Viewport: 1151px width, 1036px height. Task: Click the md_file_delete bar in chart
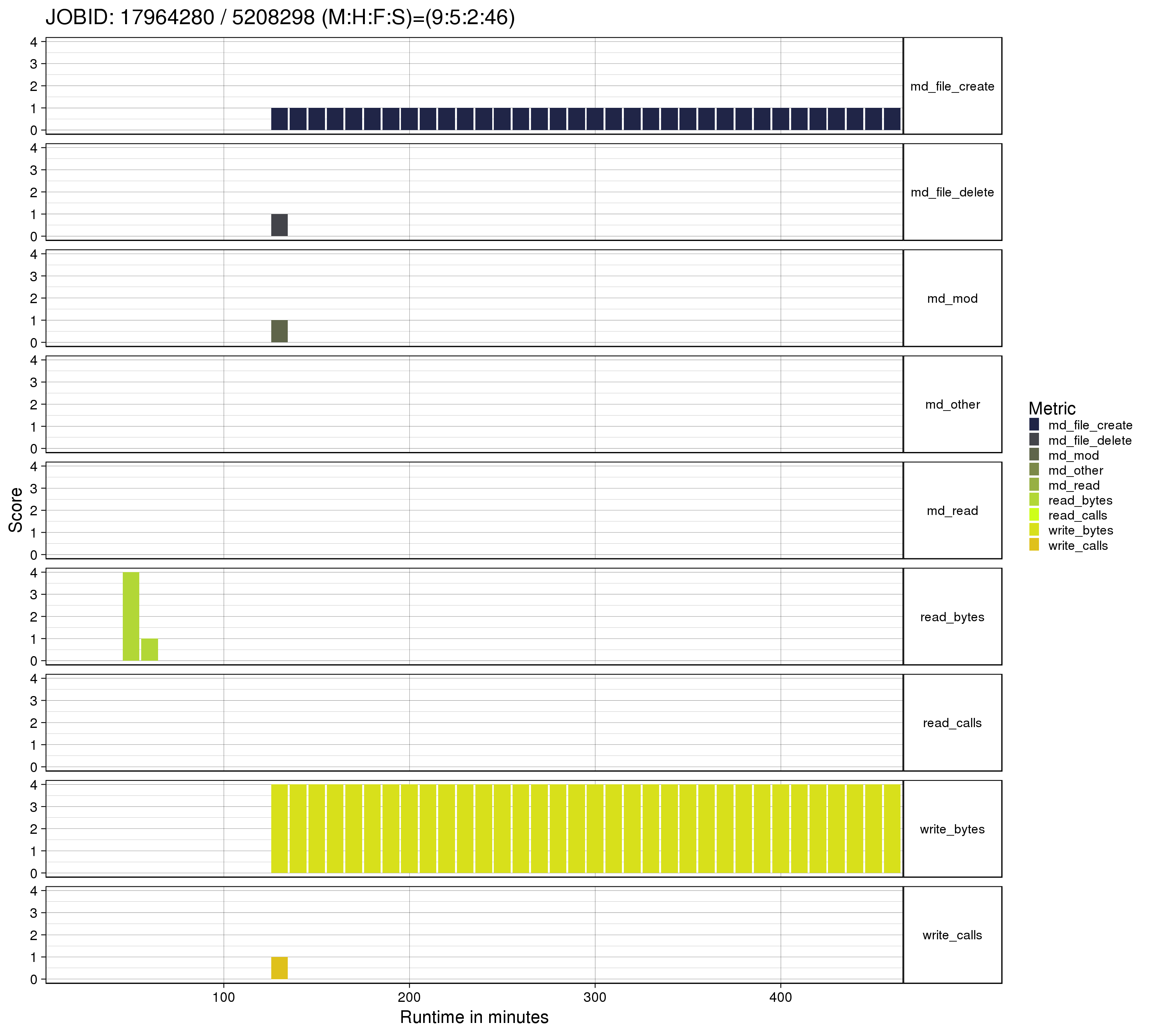pos(279,225)
